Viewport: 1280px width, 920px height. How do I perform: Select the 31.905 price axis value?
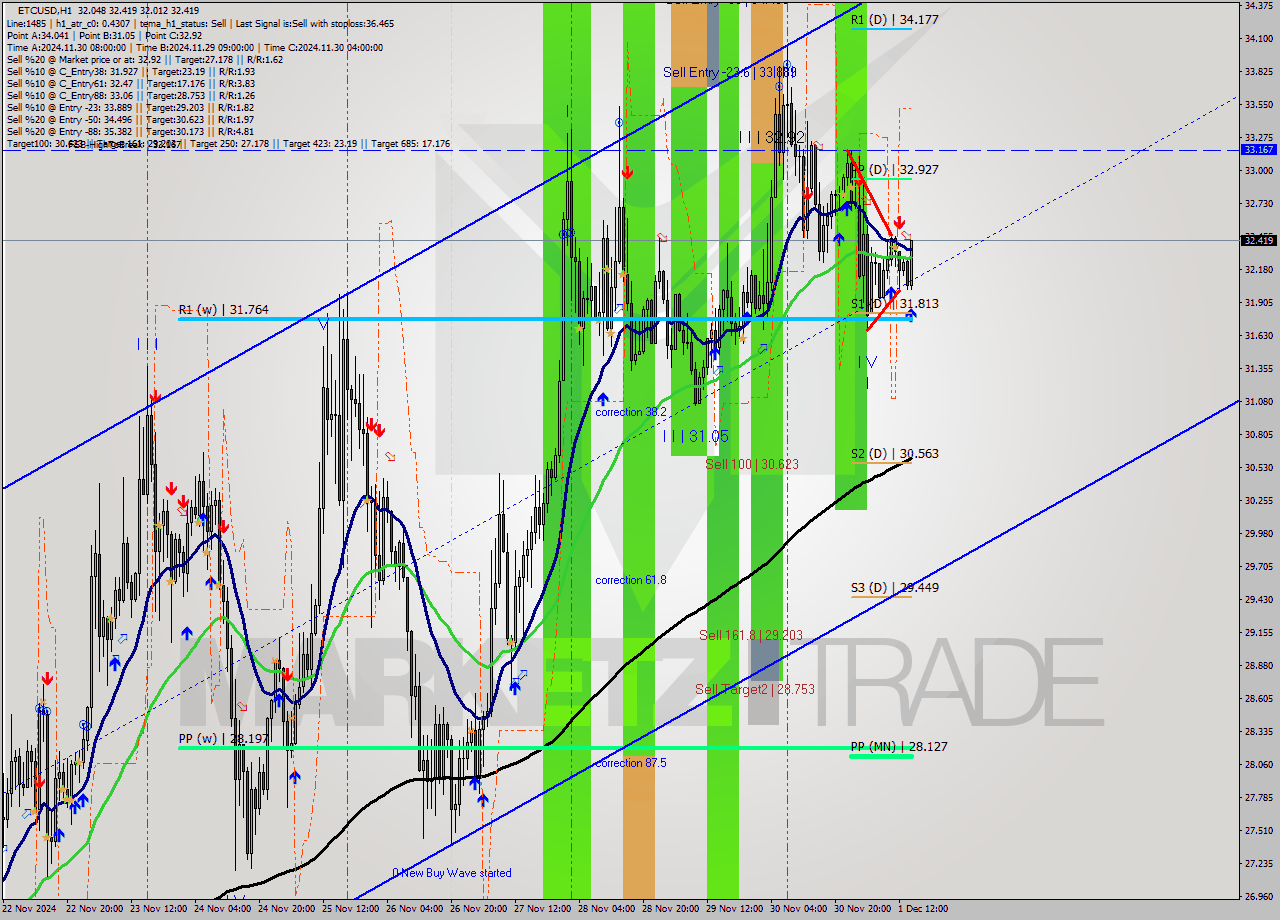(x=1258, y=302)
